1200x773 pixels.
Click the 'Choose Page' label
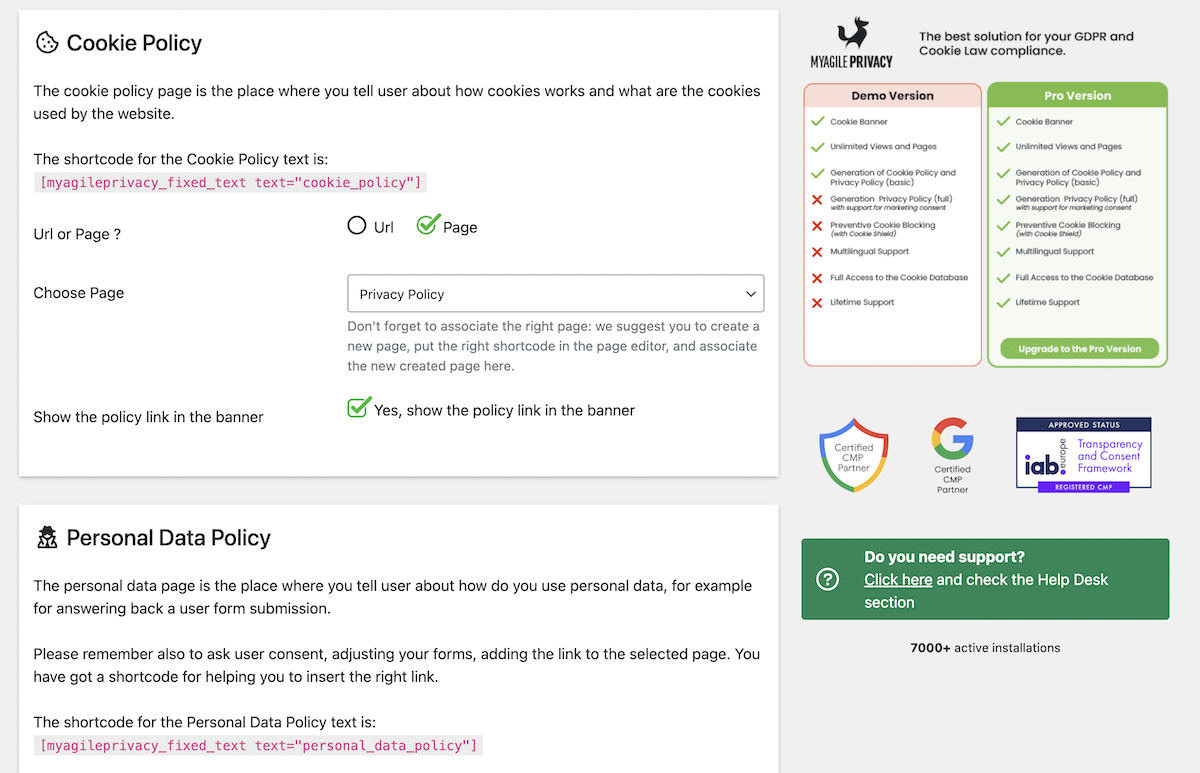79,293
